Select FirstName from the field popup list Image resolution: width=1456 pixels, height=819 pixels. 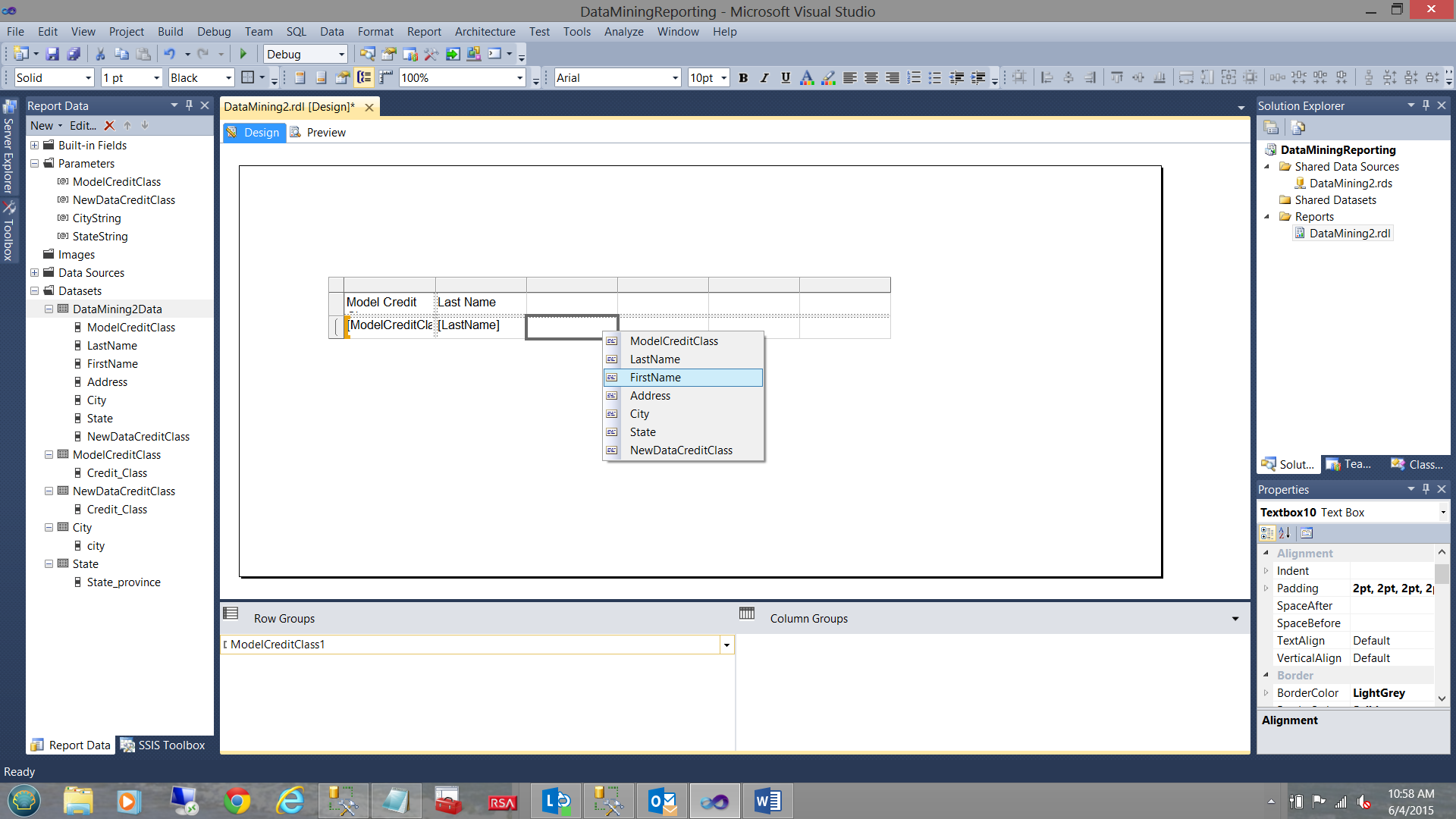(655, 378)
